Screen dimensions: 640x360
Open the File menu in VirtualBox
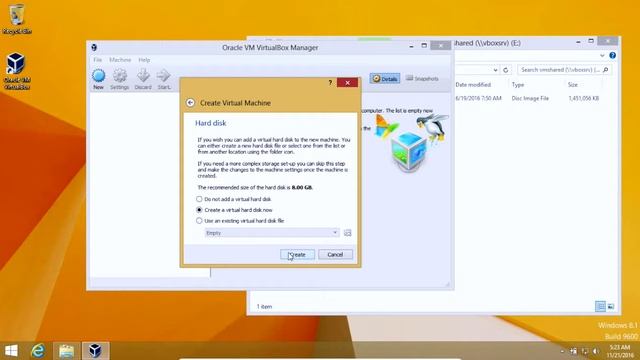(98, 60)
